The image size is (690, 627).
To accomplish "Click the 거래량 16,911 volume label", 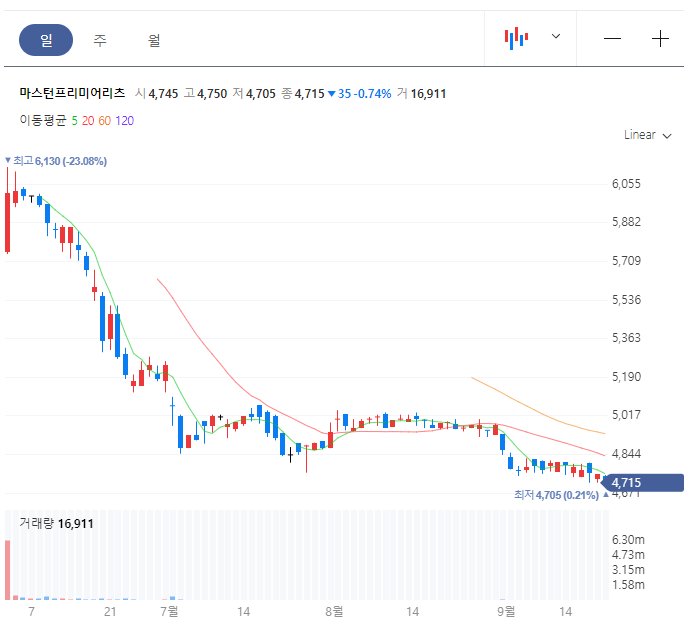I will coord(56,524).
